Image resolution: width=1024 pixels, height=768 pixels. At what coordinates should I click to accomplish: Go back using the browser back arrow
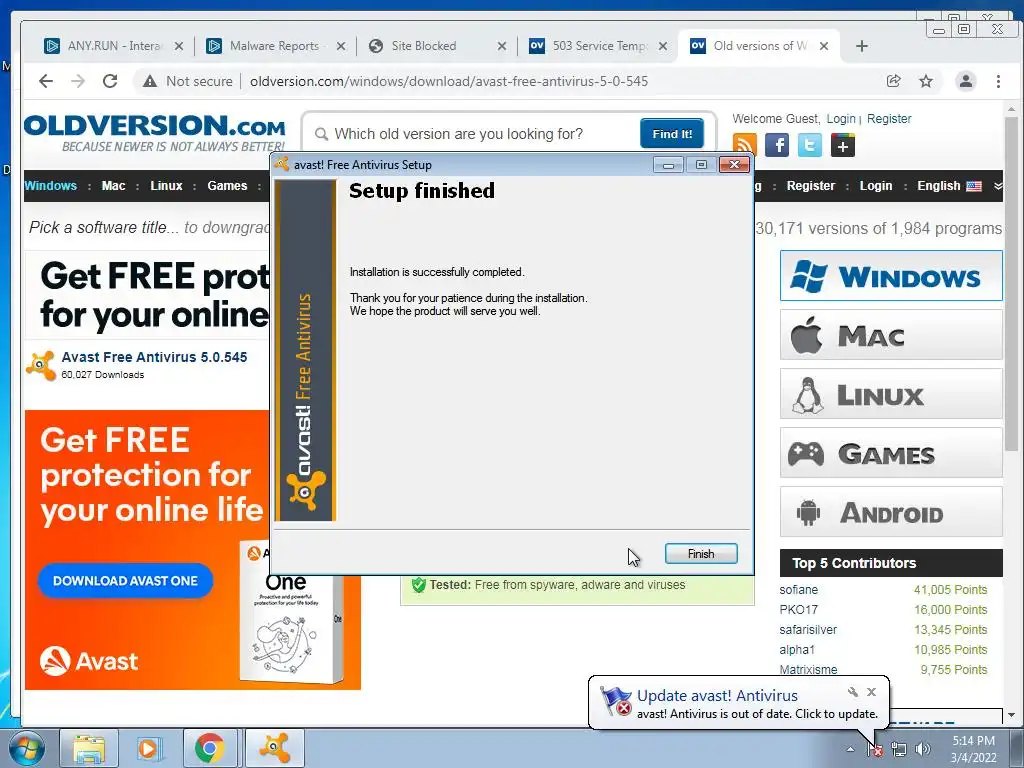[46, 81]
